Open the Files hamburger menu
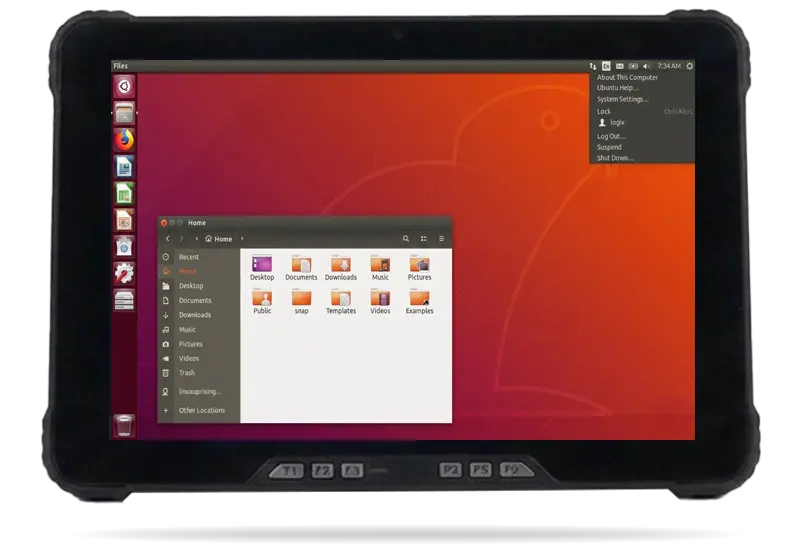This screenshot has height=544, width=789. [x=441, y=239]
